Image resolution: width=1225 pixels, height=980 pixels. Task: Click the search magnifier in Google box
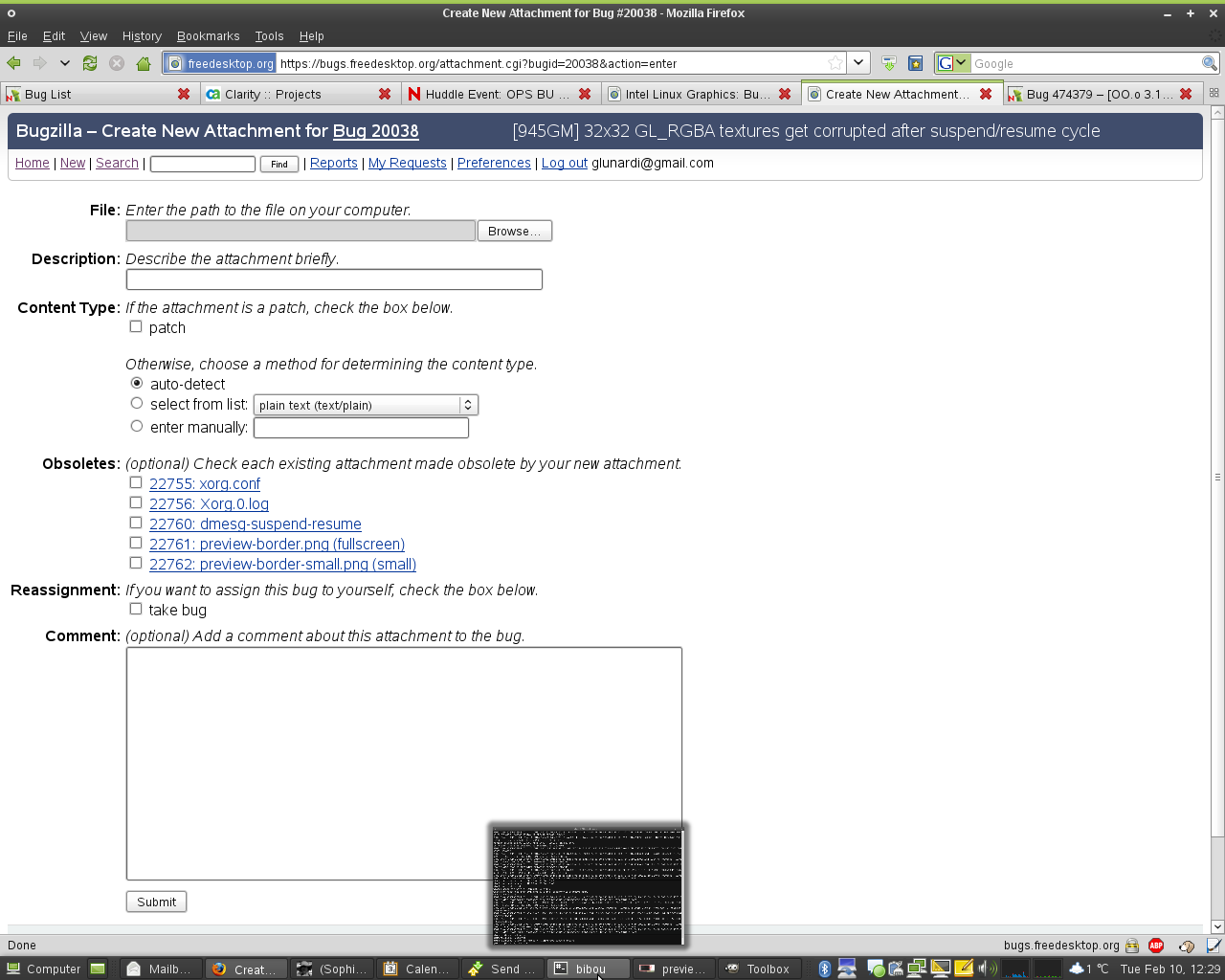coord(1210,63)
